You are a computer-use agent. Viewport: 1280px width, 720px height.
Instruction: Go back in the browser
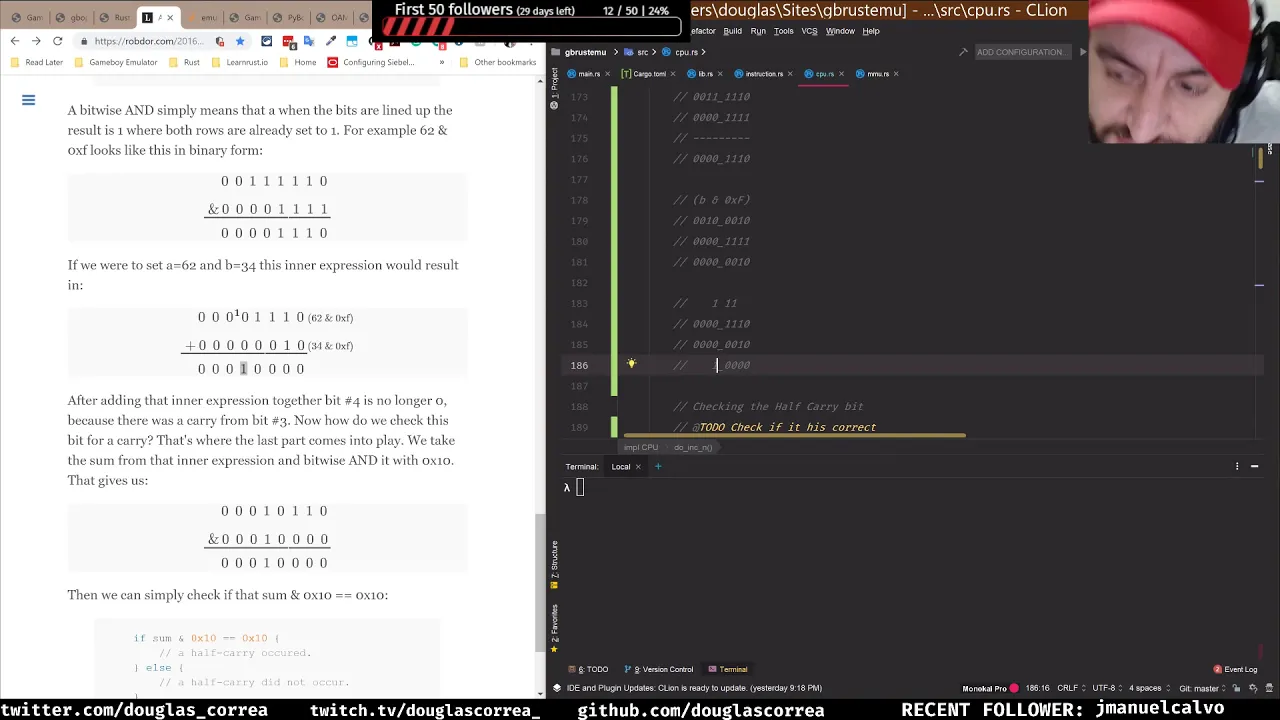pyautogui.click(x=14, y=41)
